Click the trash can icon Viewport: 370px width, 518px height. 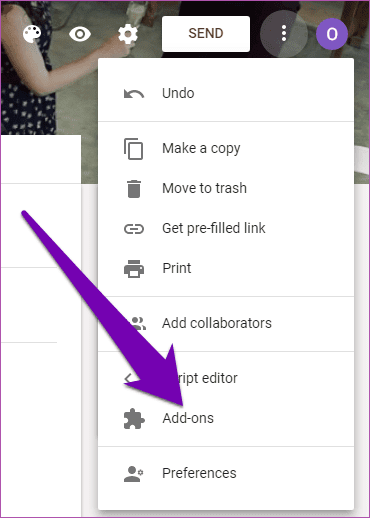pyautogui.click(x=134, y=189)
